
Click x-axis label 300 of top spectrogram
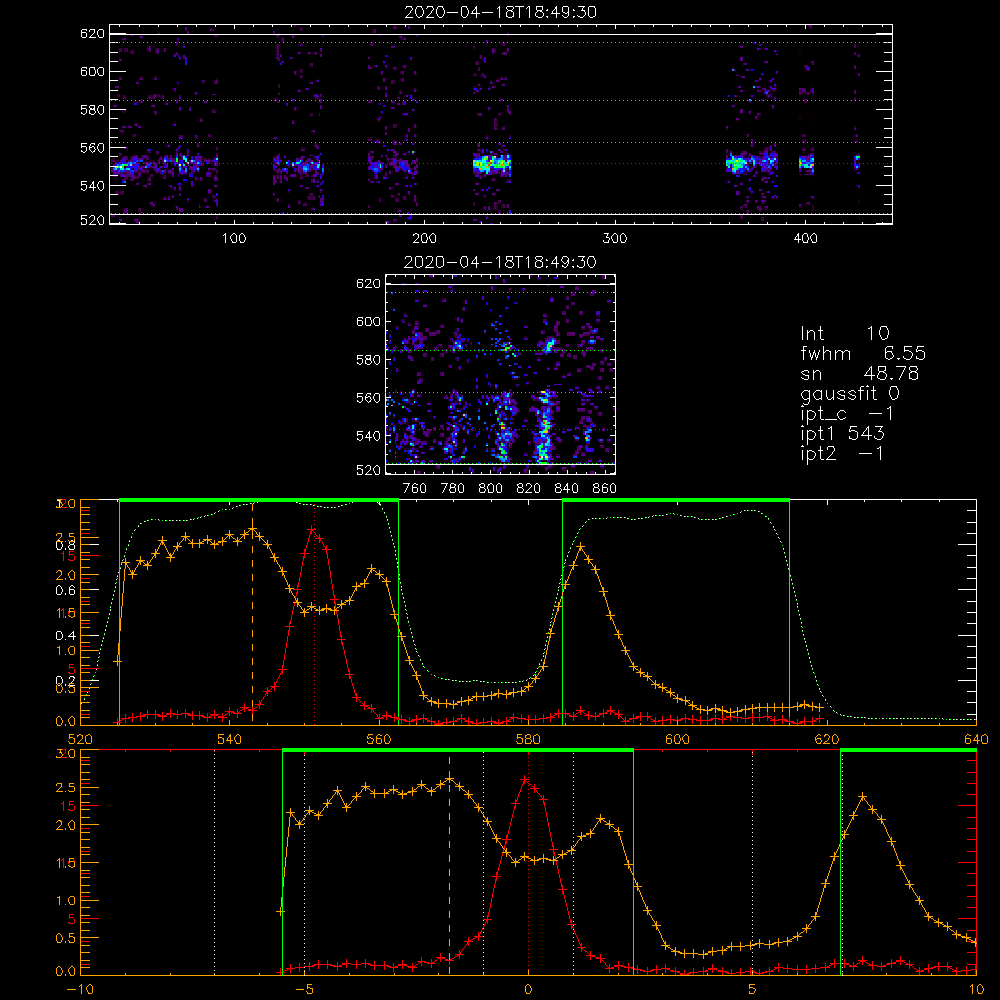point(615,239)
